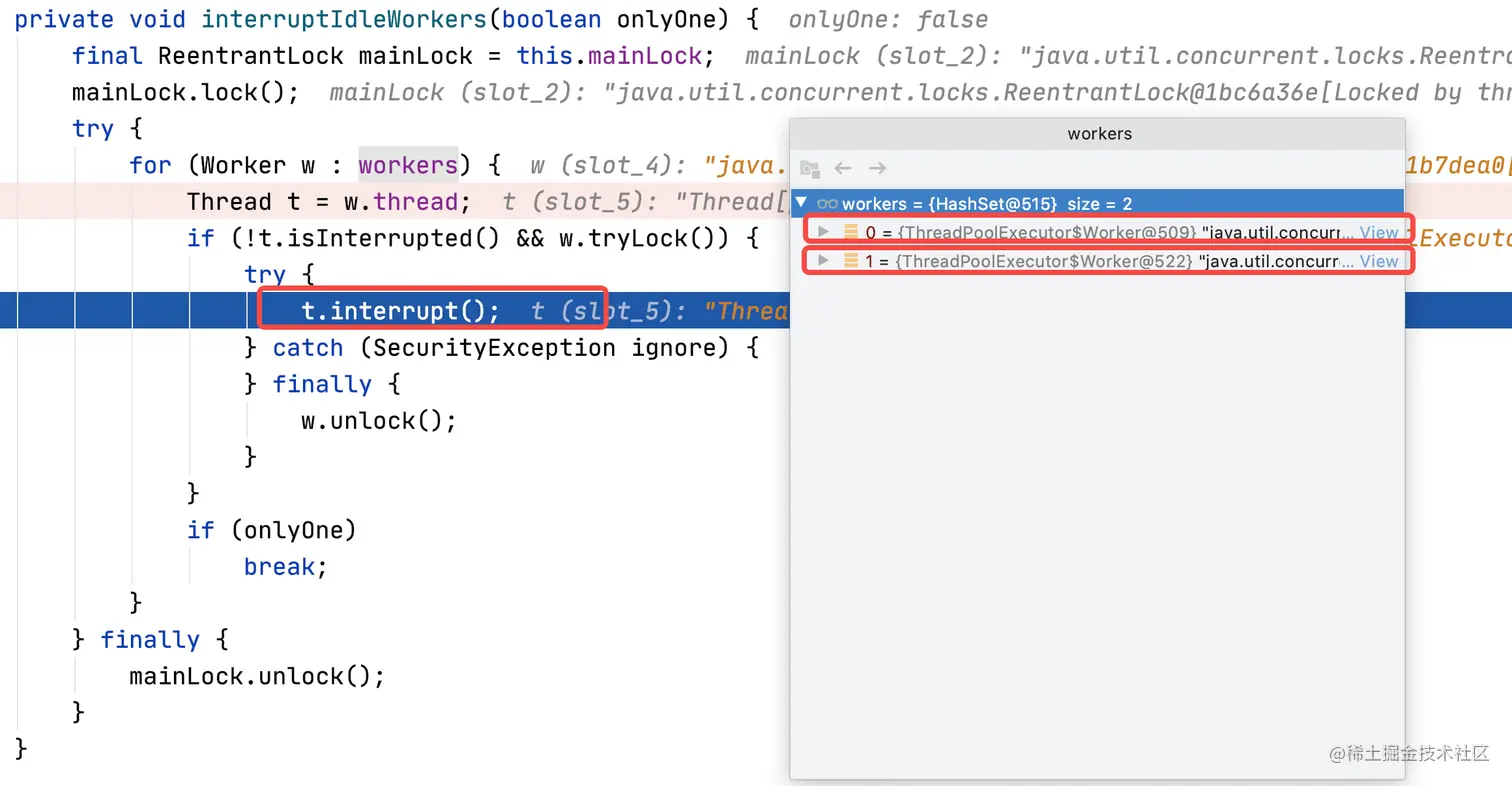Image resolution: width=1512 pixels, height=786 pixels.
Task: Click 'mainLock.unlock();' statement
Action: tap(257, 676)
